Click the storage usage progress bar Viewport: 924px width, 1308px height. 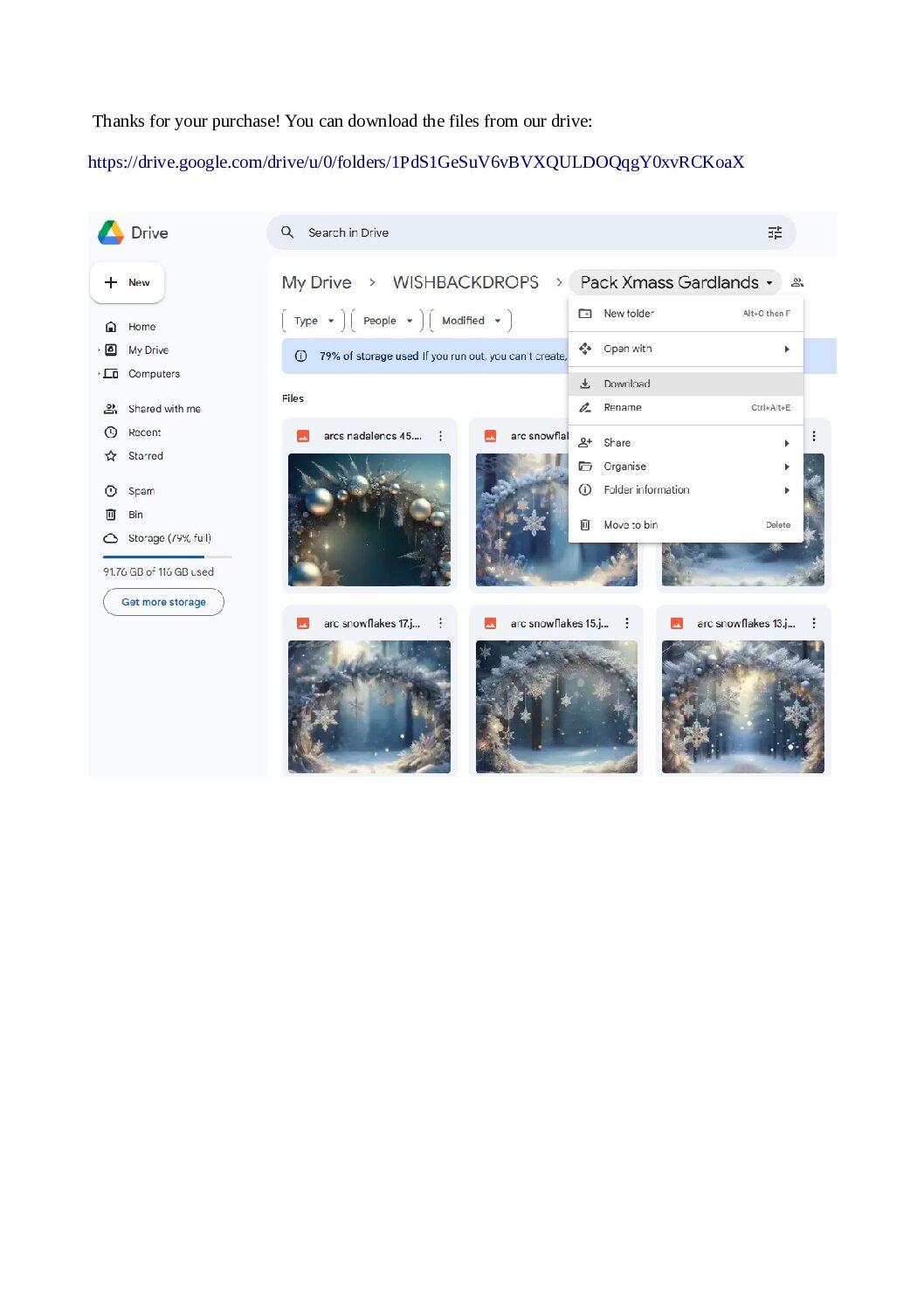coord(167,557)
